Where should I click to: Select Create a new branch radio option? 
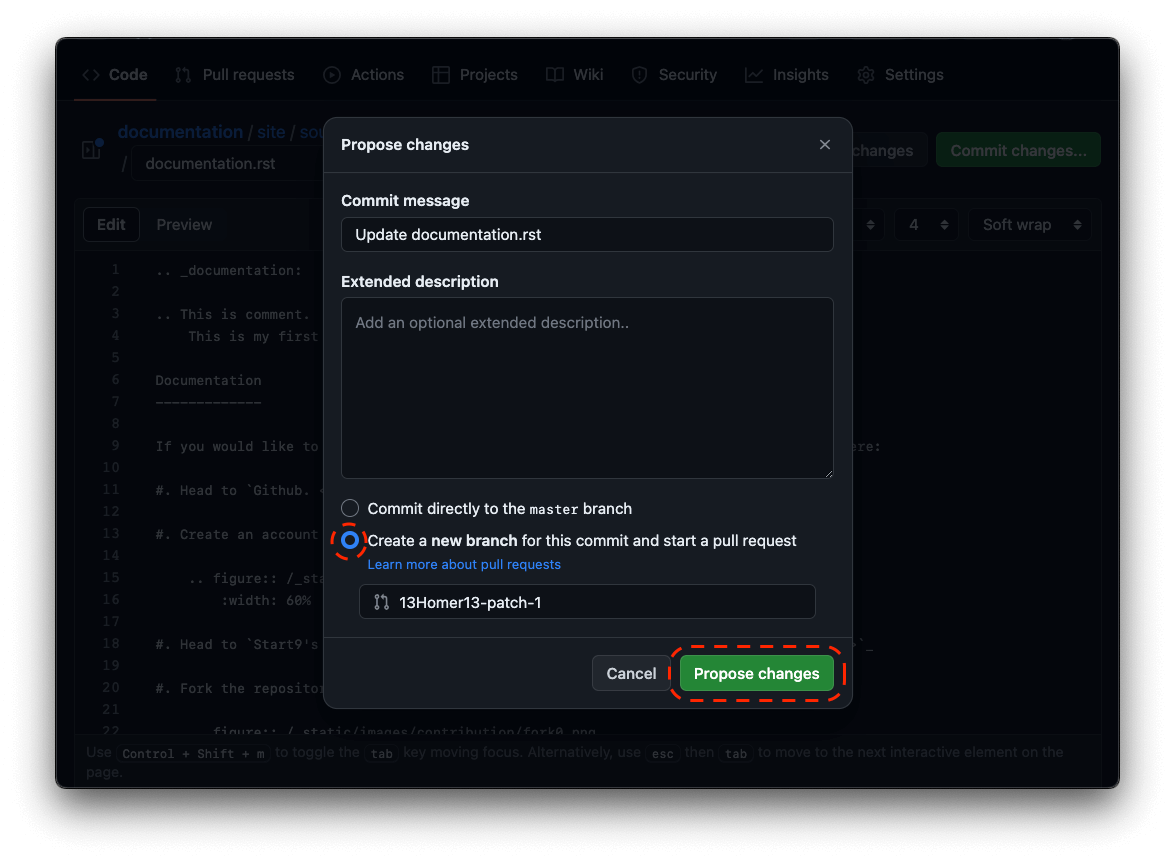350,541
